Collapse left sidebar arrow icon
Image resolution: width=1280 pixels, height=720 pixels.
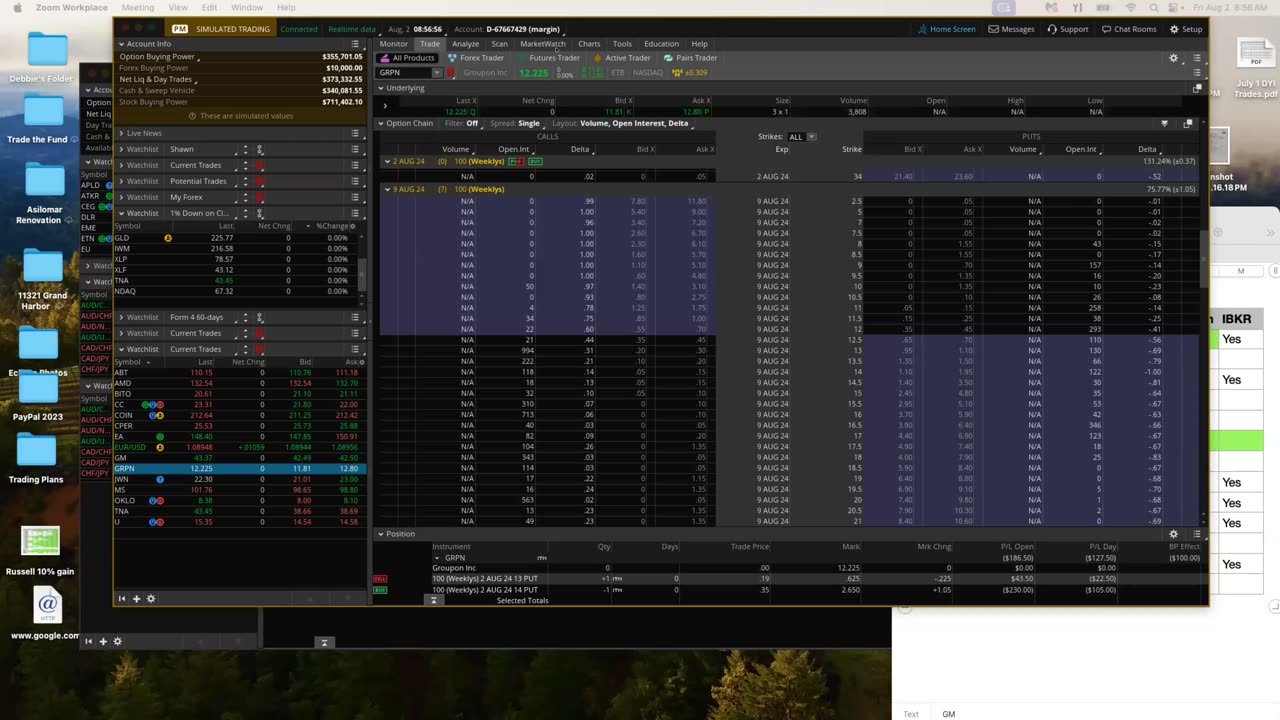tap(122, 599)
